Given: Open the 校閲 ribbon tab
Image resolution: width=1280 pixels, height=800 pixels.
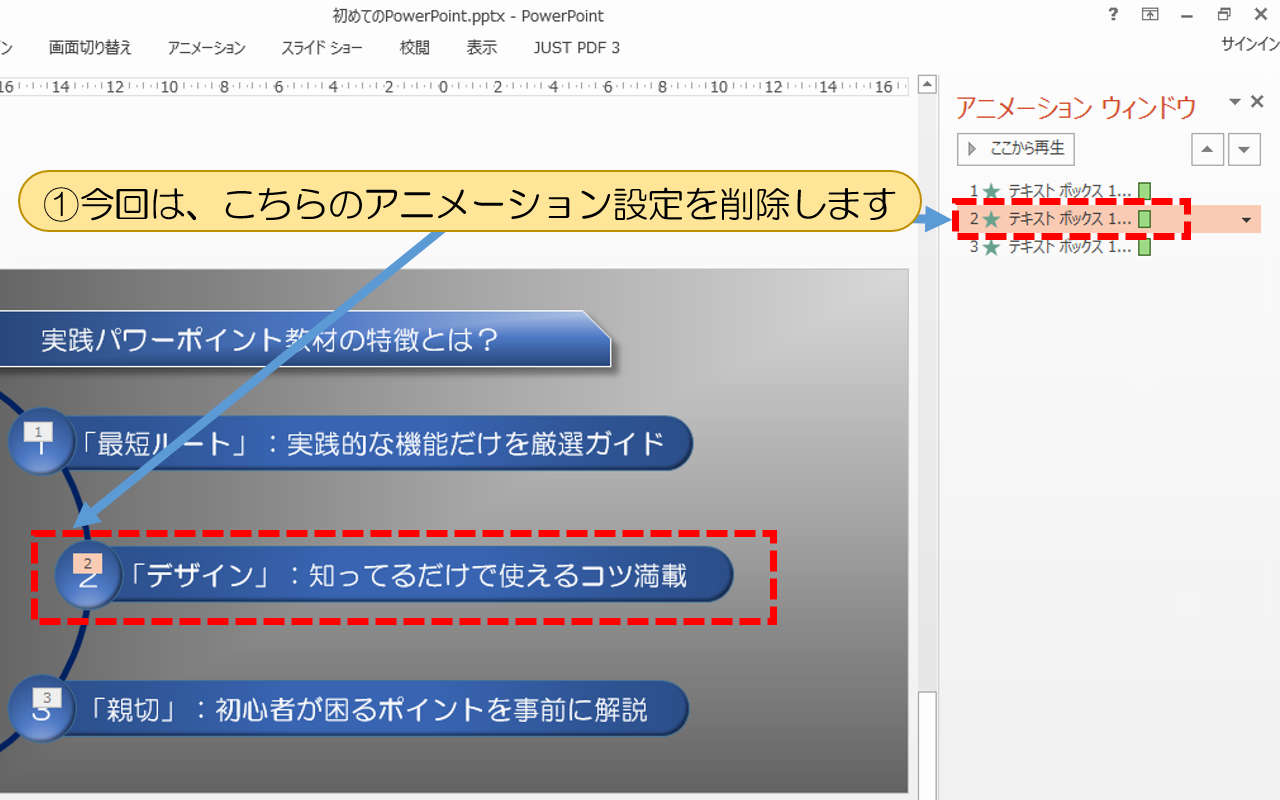Looking at the screenshot, I should [x=415, y=48].
